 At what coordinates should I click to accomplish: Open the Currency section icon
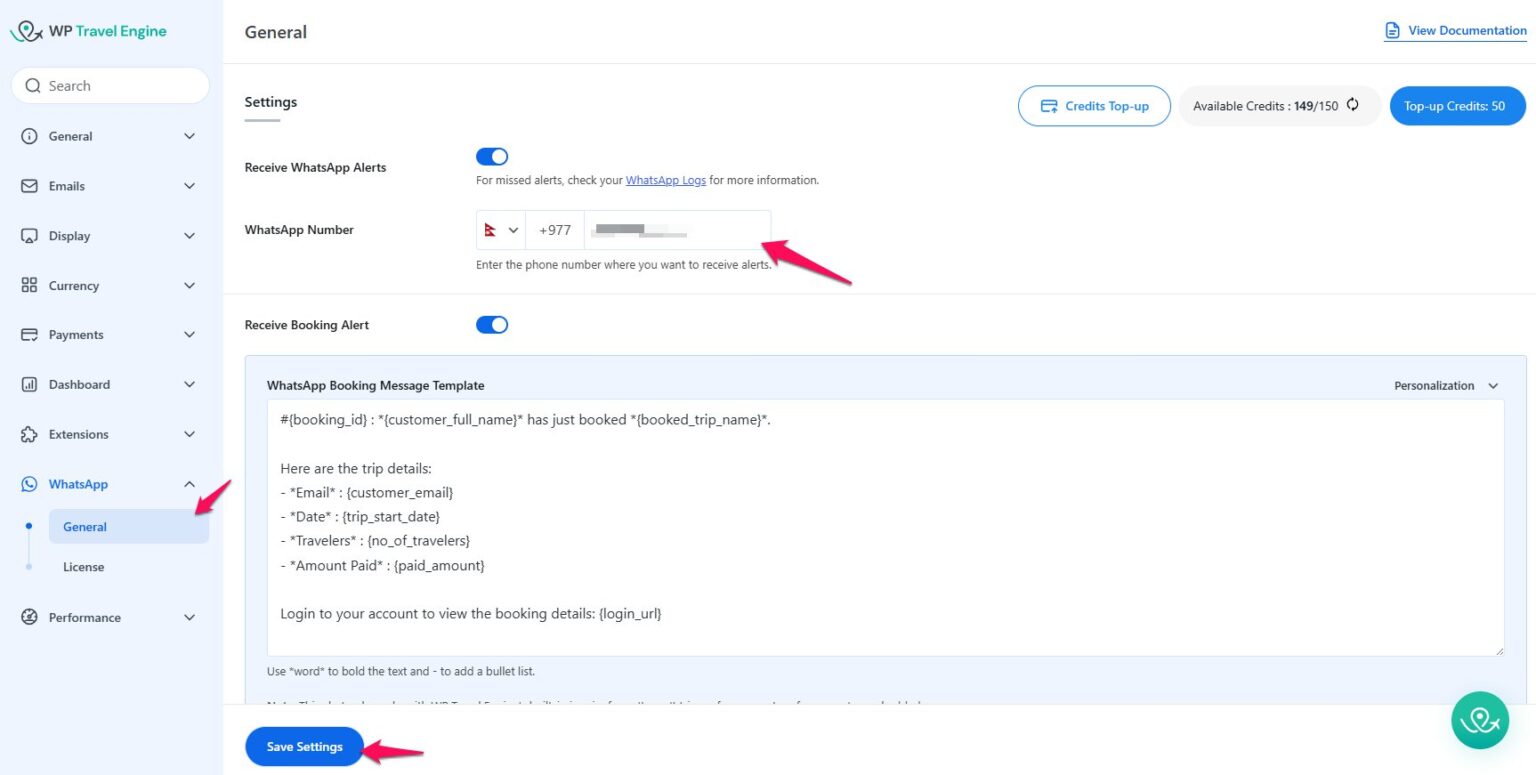(x=29, y=286)
